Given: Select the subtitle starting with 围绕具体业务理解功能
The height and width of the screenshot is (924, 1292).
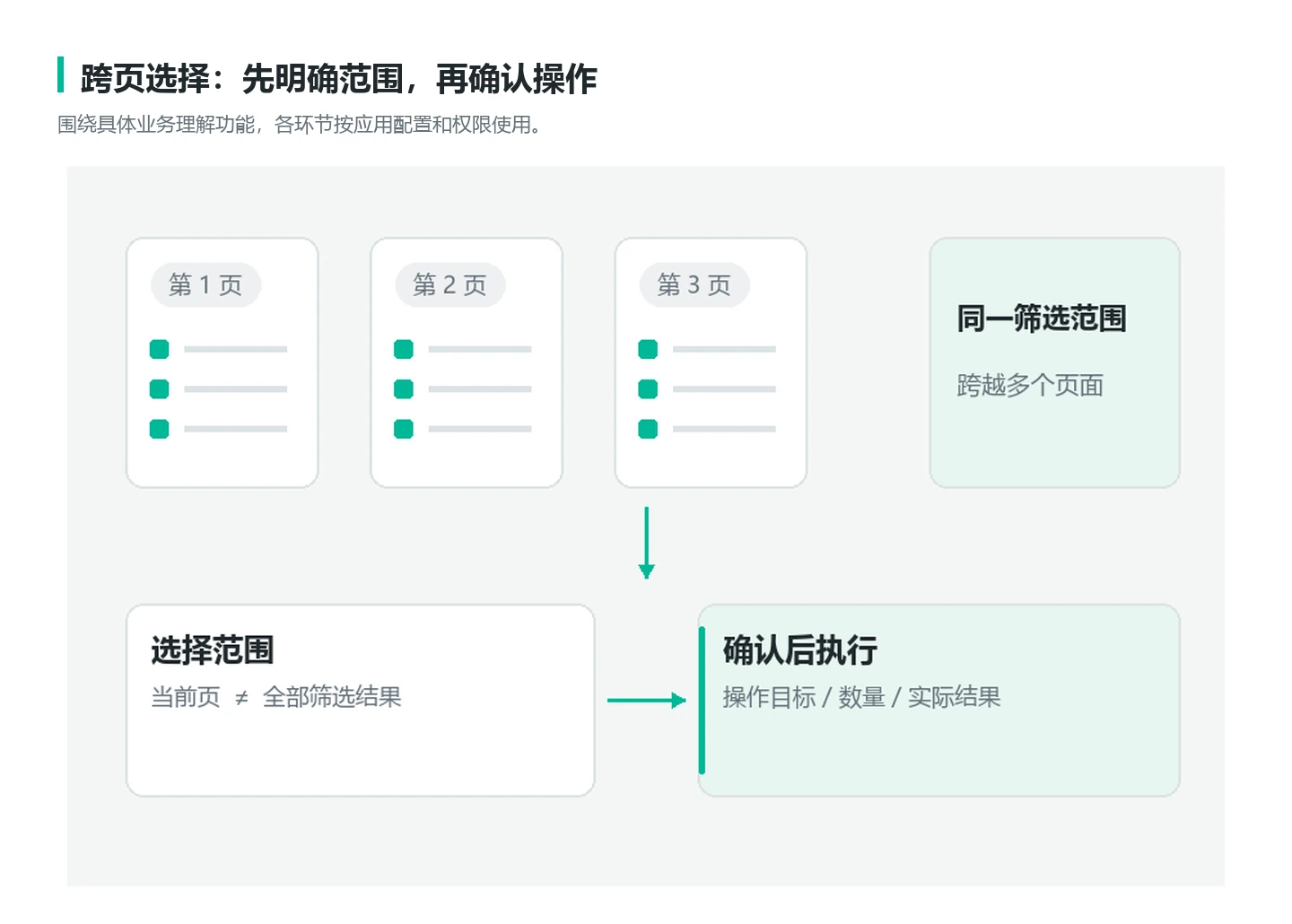Looking at the screenshot, I should 300,125.
